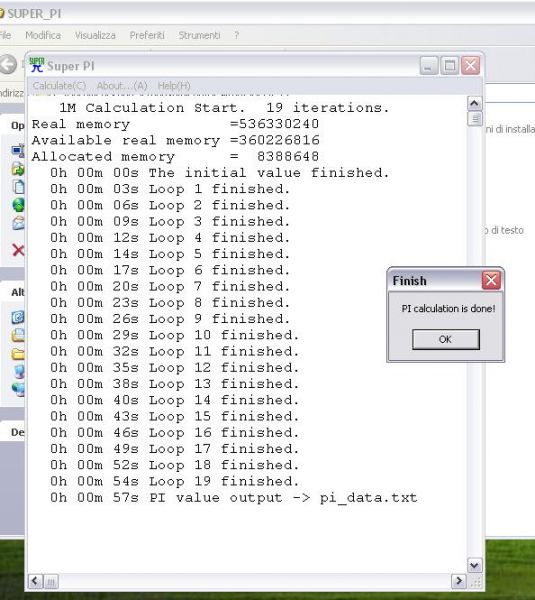Open the Visualizza menu
535x600 pixels.
95,35
